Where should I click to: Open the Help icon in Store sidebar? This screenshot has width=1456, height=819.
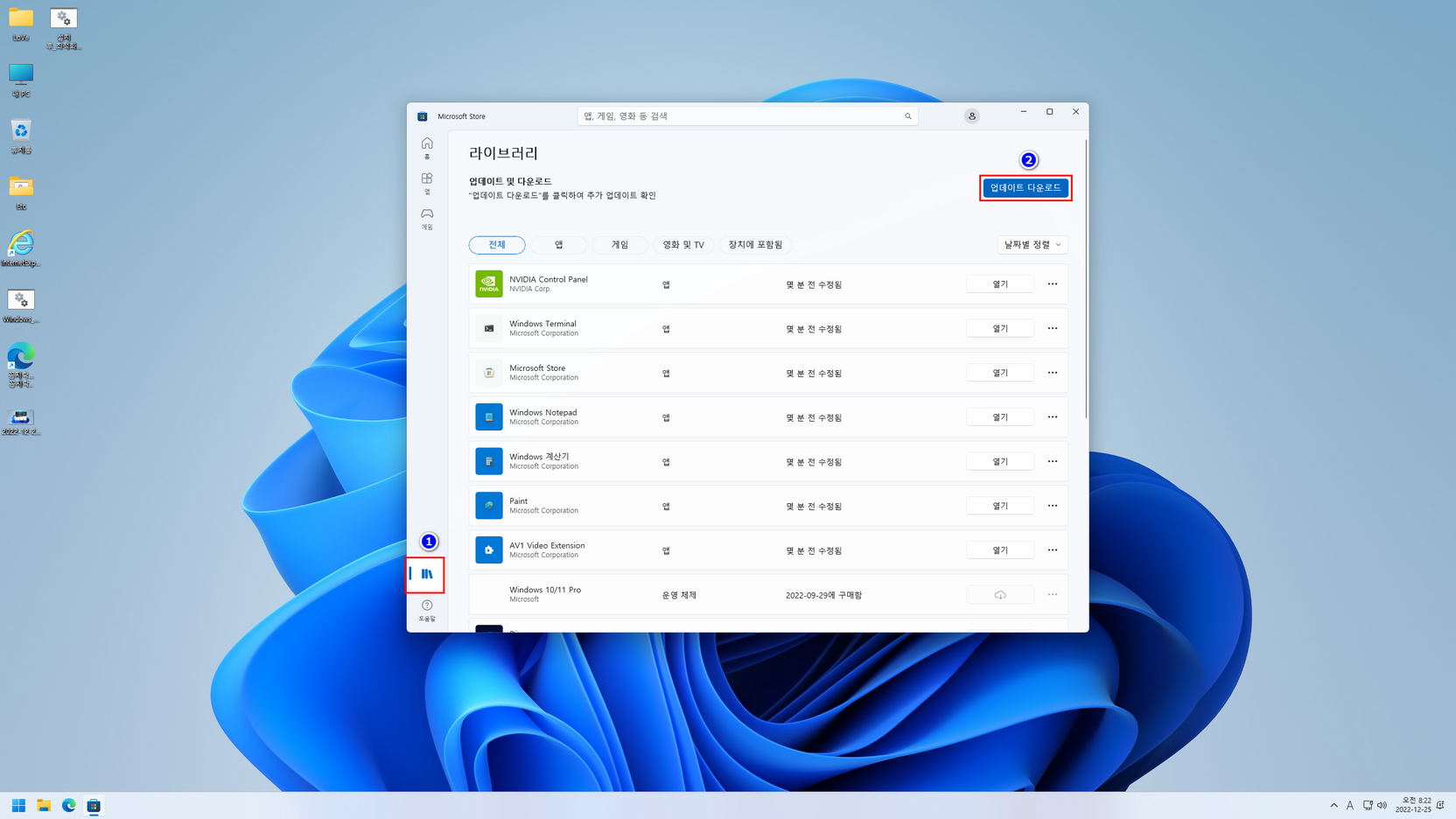427,610
